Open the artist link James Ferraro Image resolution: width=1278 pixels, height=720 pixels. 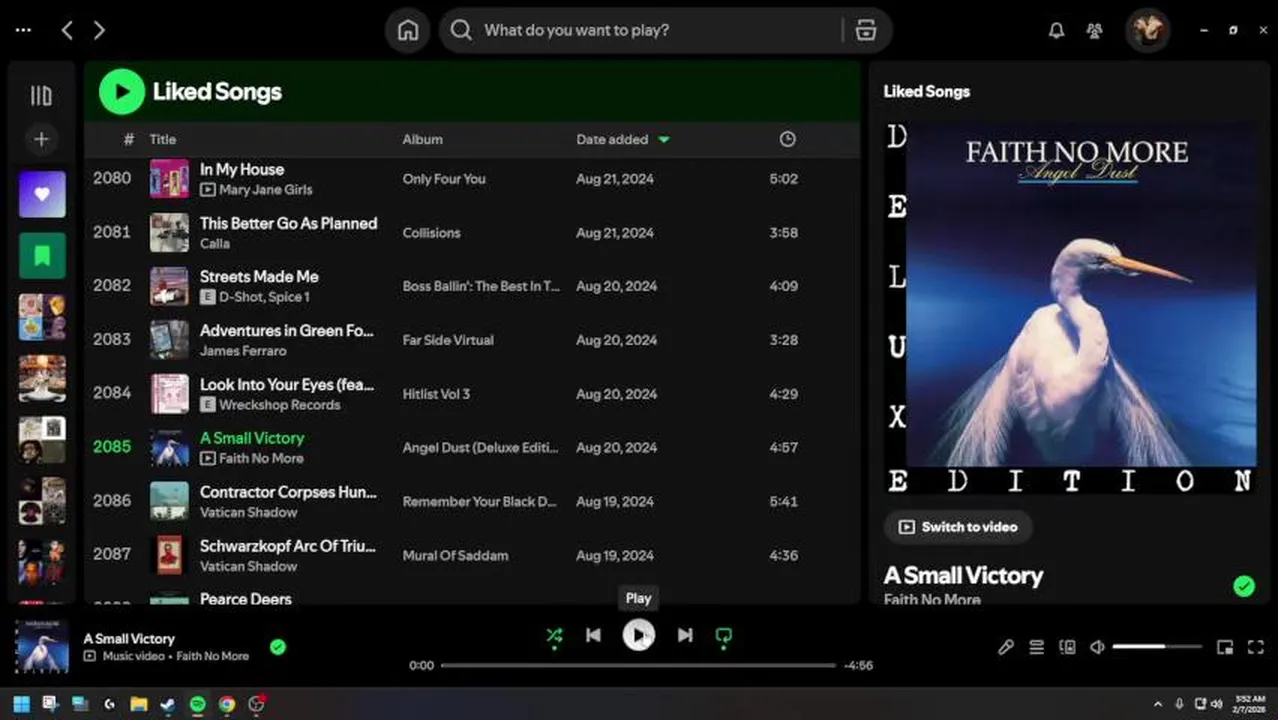point(243,351)
